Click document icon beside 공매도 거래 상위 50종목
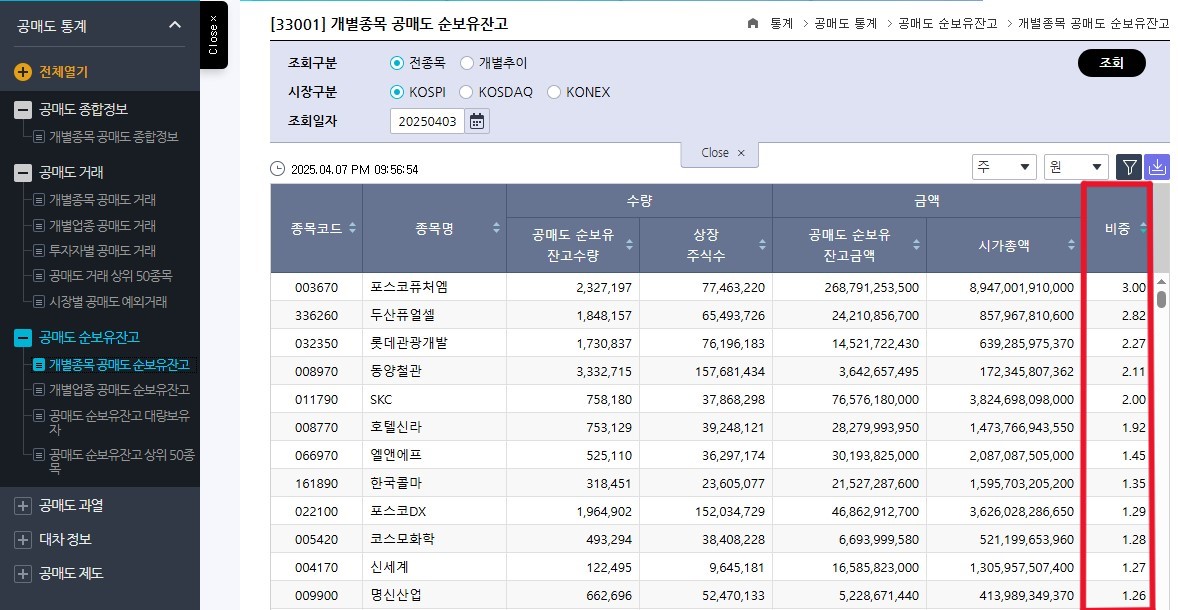1178x610 pixels. (38, 276)
